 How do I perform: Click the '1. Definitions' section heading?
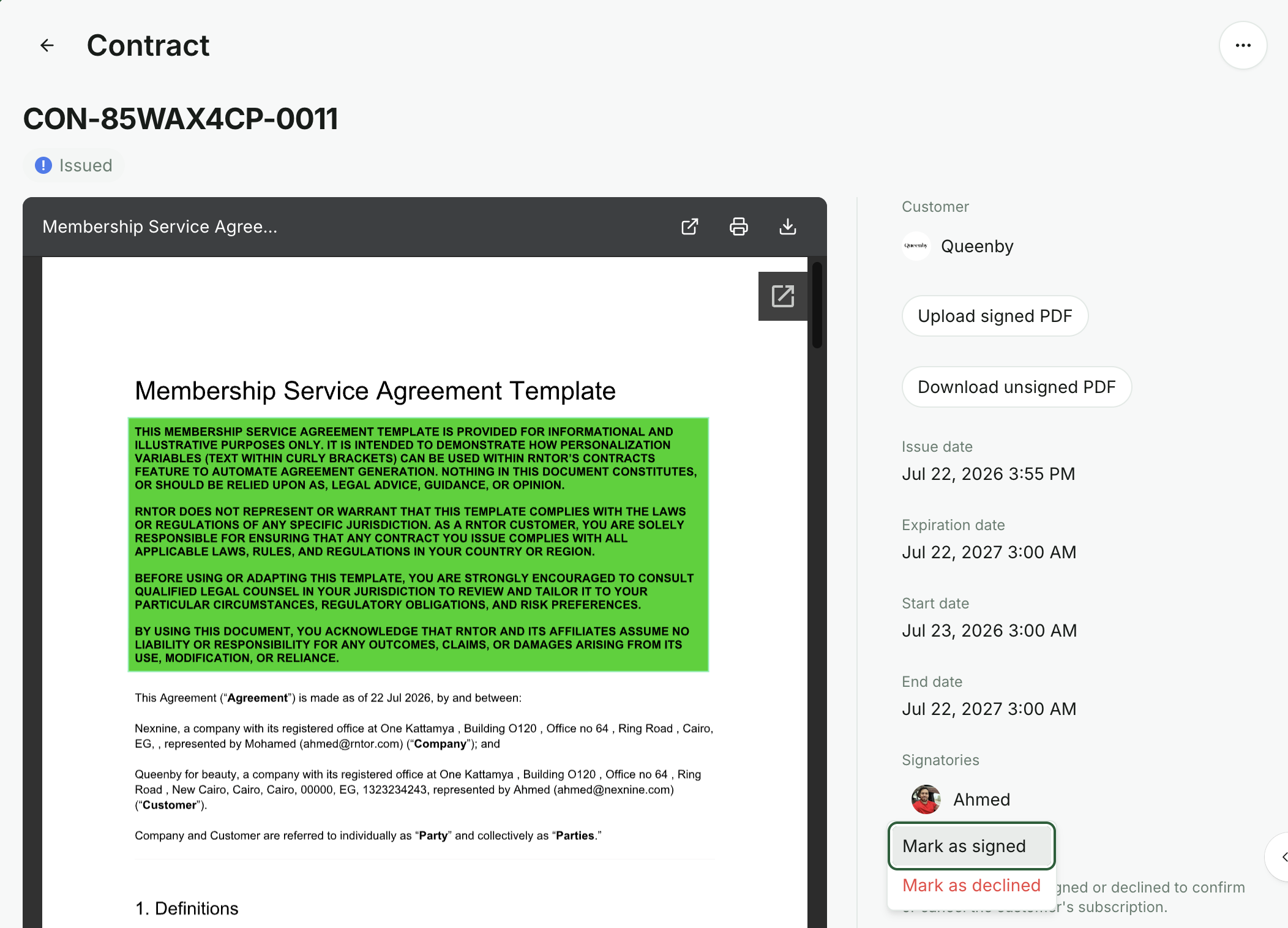pyautogui.click(x=187, y=908)
